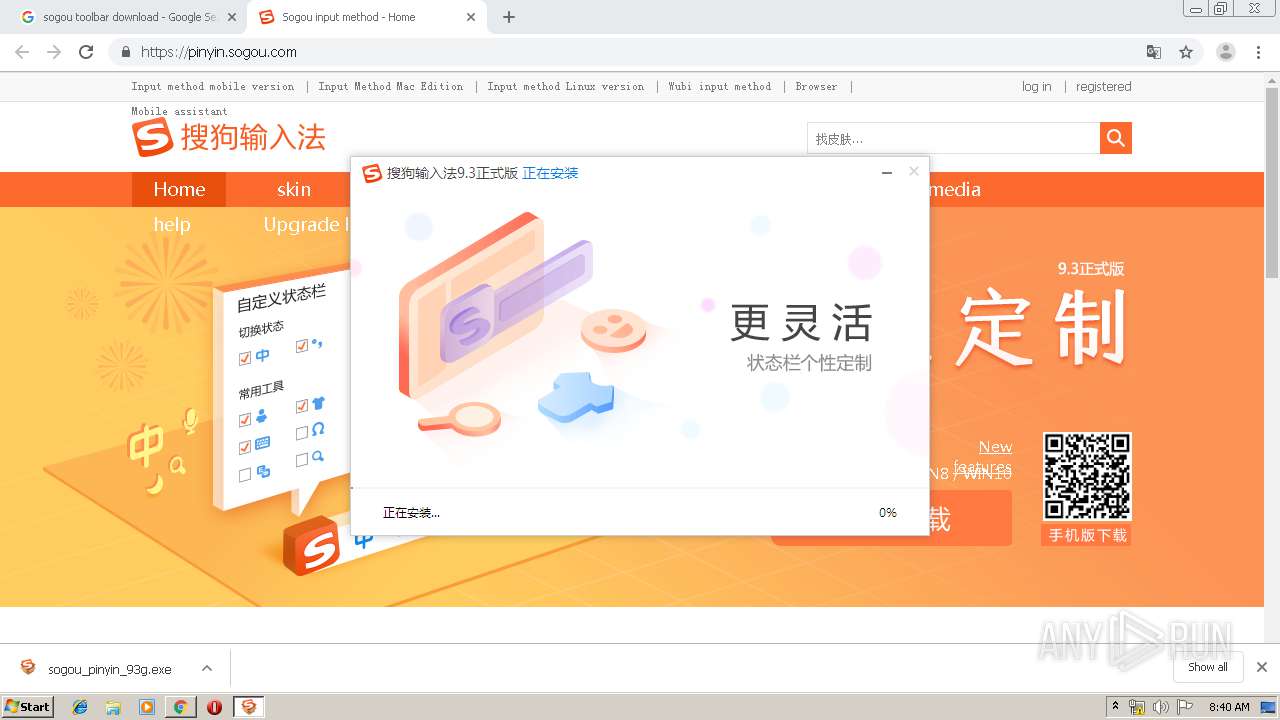
Task: Open the media navigation item
Action: (954, 189)
